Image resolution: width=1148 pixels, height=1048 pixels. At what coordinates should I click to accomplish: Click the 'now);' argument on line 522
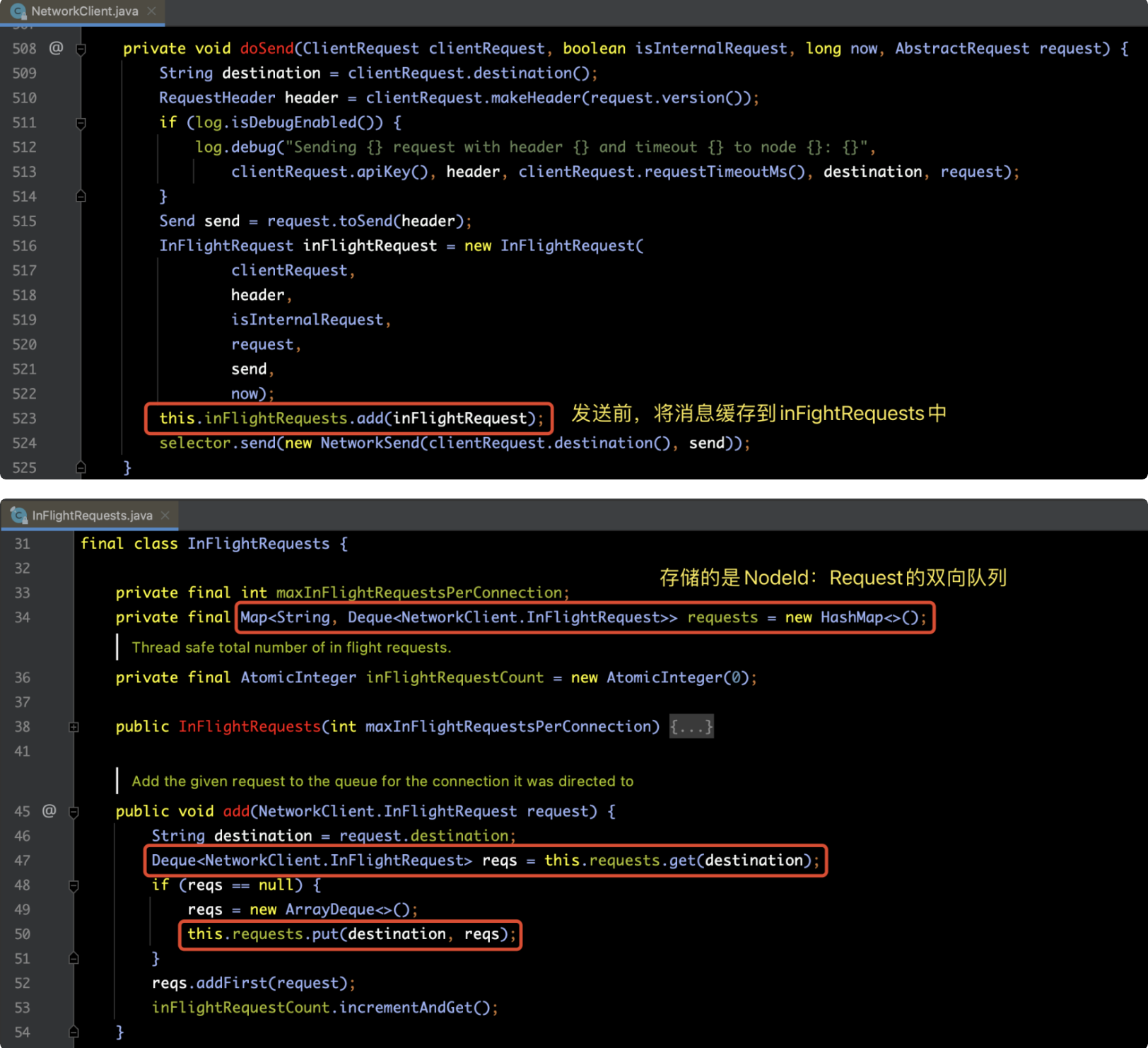[x=252, y=394]
